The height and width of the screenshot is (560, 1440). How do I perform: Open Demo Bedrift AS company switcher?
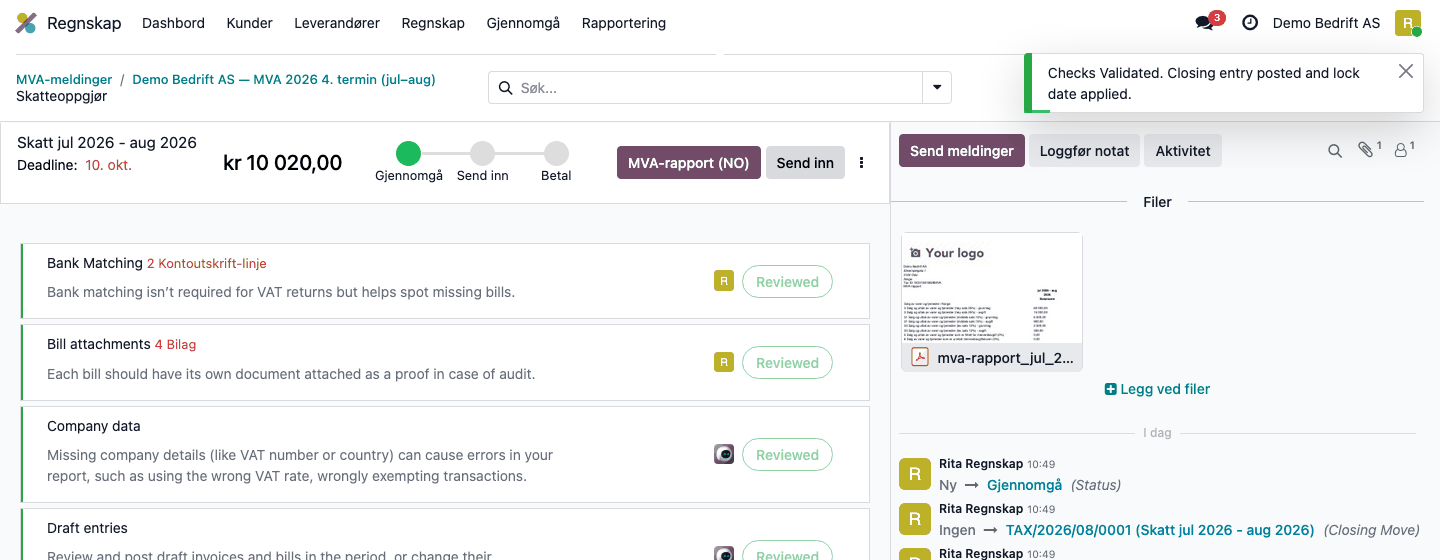pyautogui.click(x=1326, y=23)
